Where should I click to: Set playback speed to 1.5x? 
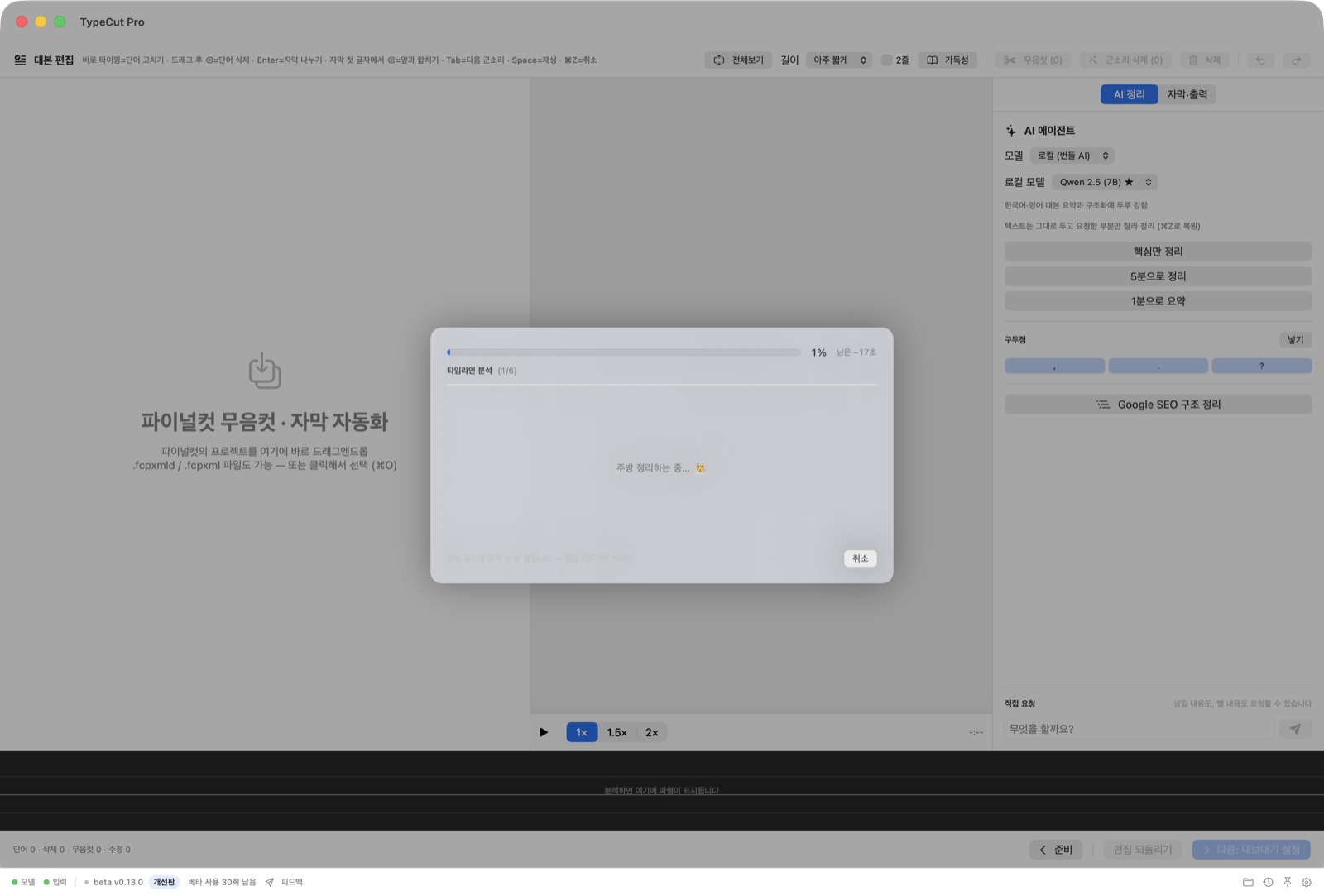(x=616, y=732)
